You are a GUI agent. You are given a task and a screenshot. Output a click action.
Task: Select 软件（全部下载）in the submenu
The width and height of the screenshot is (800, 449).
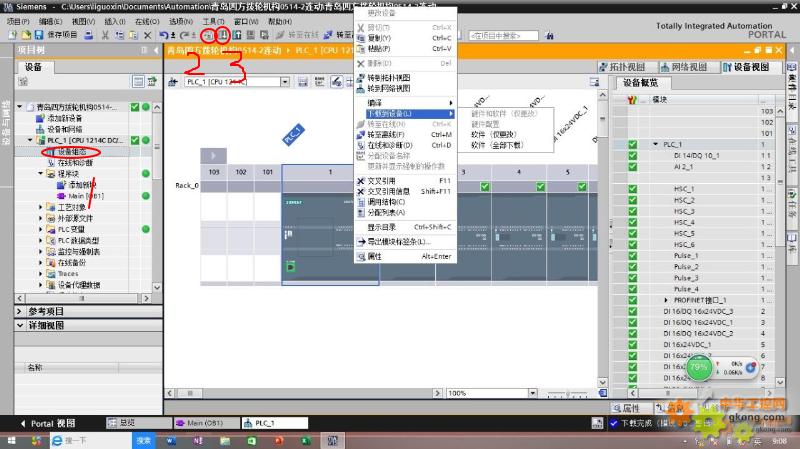[x=497, y=145]
